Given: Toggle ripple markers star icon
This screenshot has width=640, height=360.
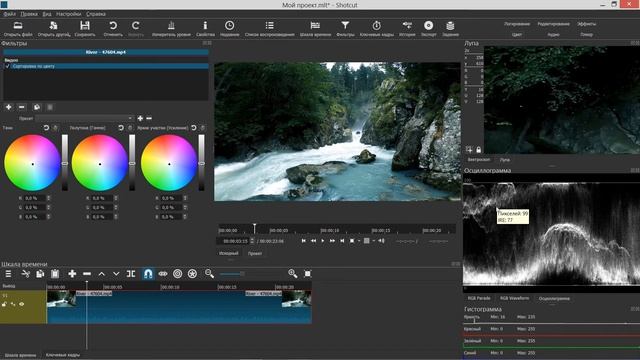Looking at the screenshot, I should (192, 274).
